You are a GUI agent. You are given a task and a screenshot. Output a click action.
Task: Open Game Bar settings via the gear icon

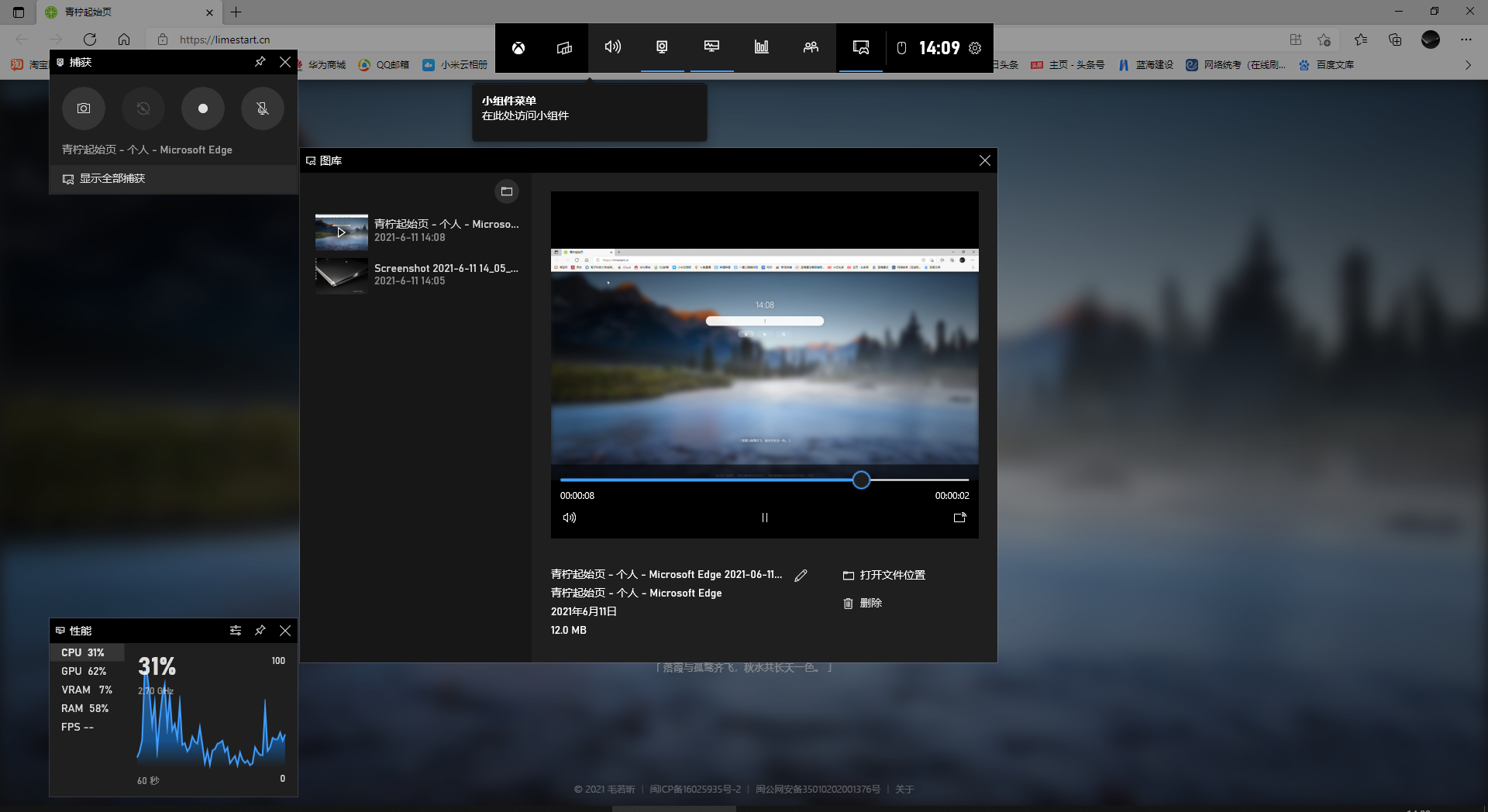click(x=975, y=47)
